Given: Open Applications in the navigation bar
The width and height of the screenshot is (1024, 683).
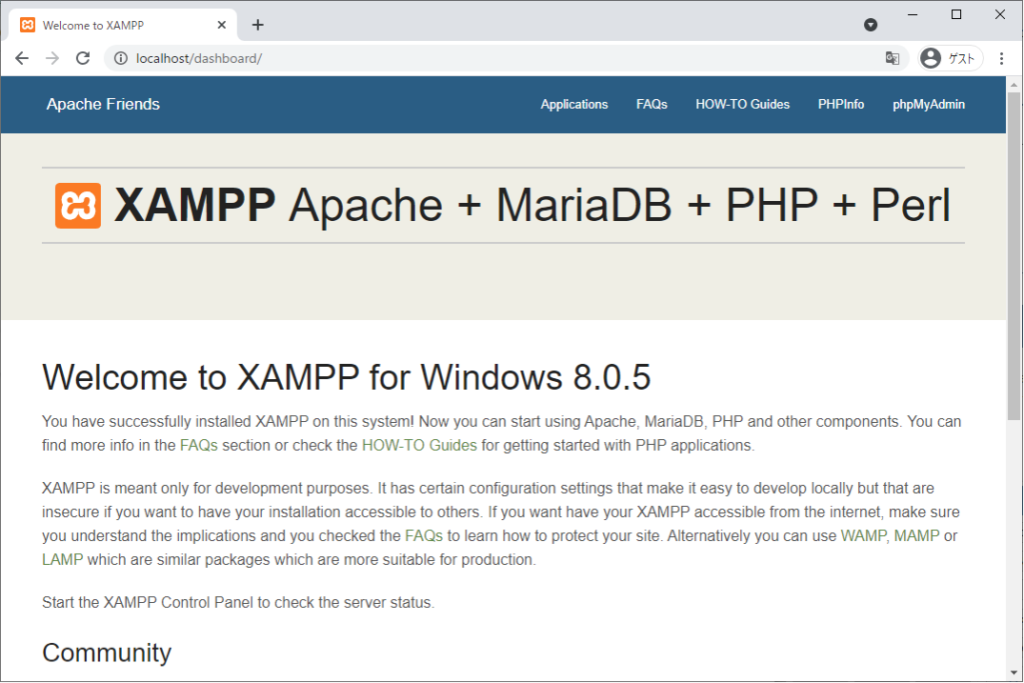Looking at the screenshot, I should [574, 104].
